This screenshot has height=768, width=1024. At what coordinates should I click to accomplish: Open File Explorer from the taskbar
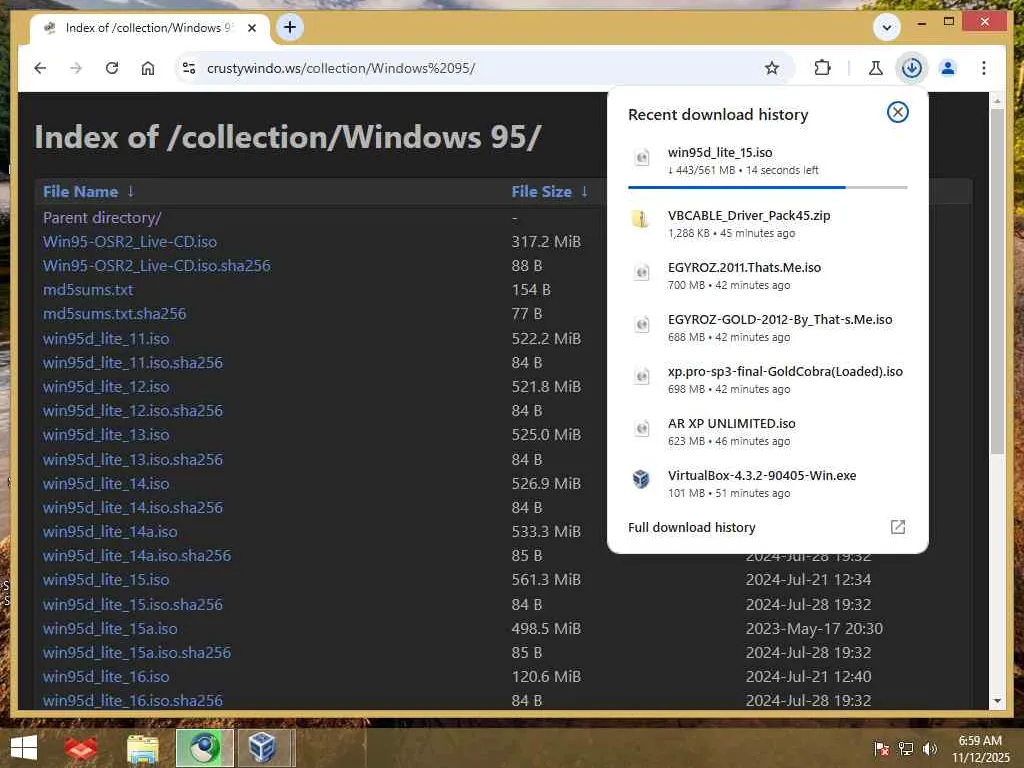coord(142,748)
